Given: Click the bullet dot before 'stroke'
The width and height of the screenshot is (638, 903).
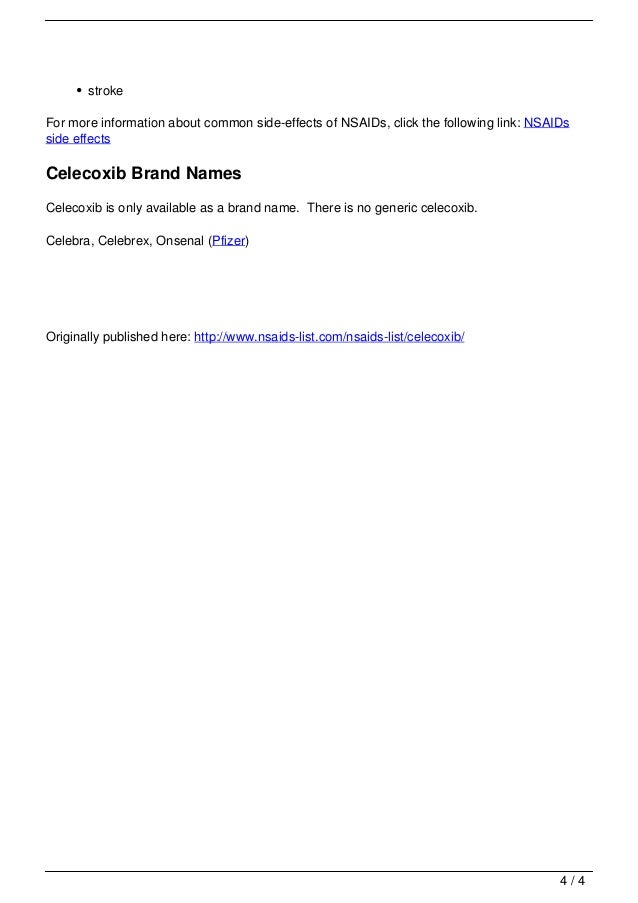Looking at the screenshot, I should tap(79, 90).
